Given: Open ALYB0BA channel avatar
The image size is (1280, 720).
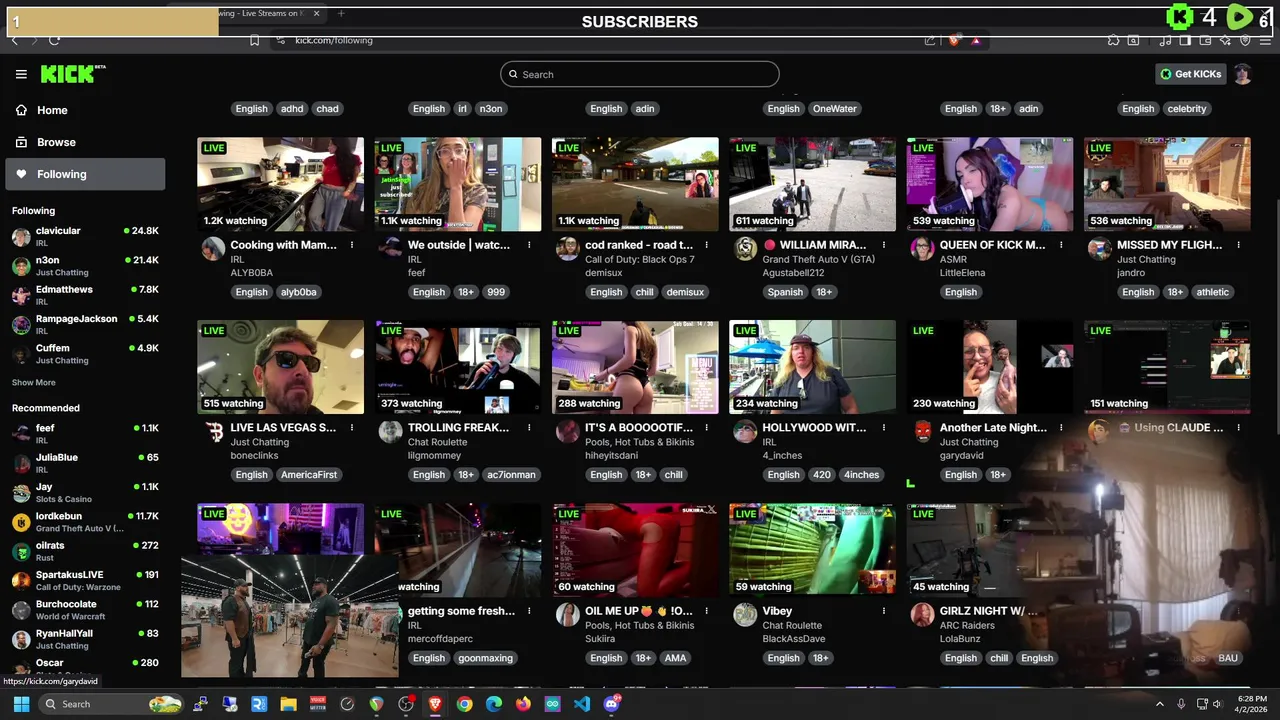Looking at the screenshot, I should [x=213, y=249].
